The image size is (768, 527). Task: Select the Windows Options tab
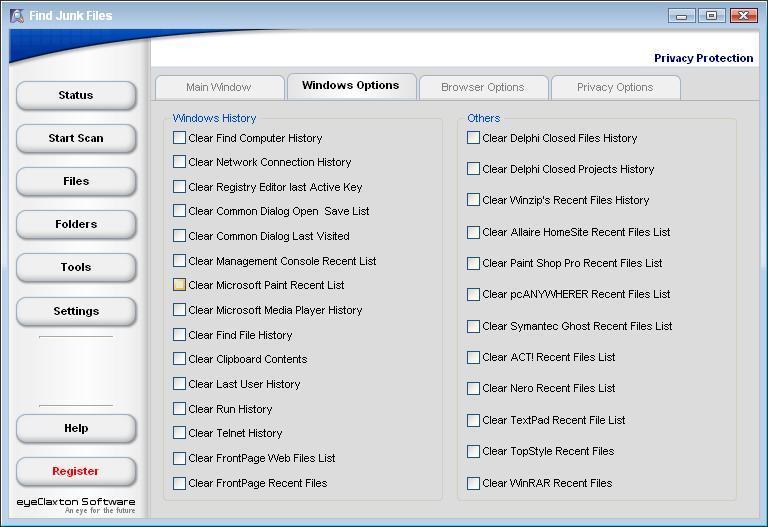point(351,86)
